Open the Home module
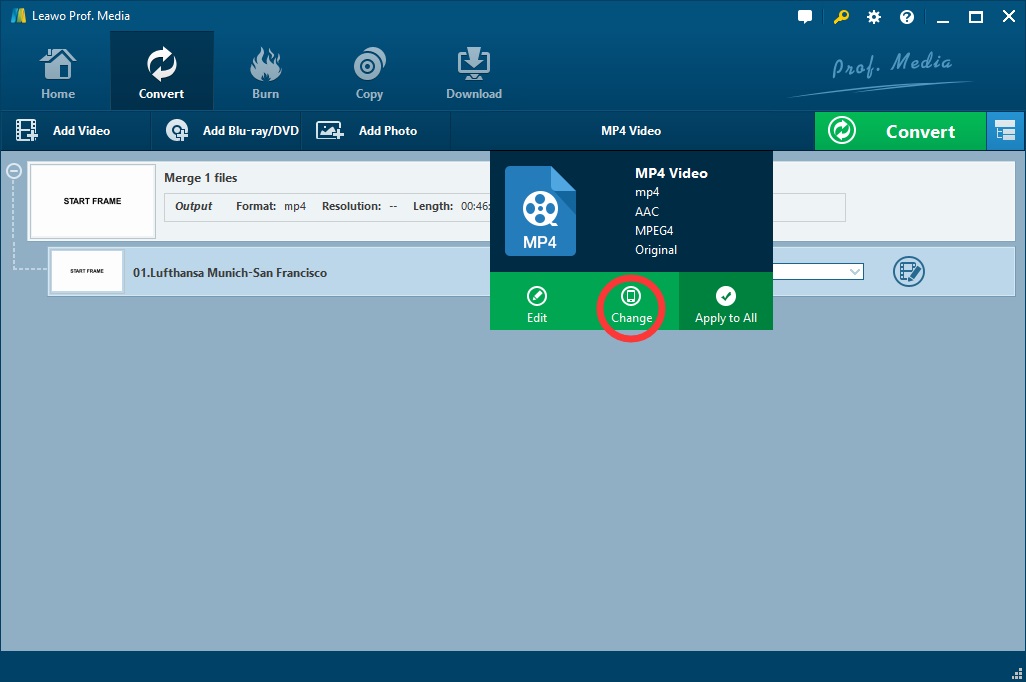This screenshot has width=1026, height=682. point(58,73)
